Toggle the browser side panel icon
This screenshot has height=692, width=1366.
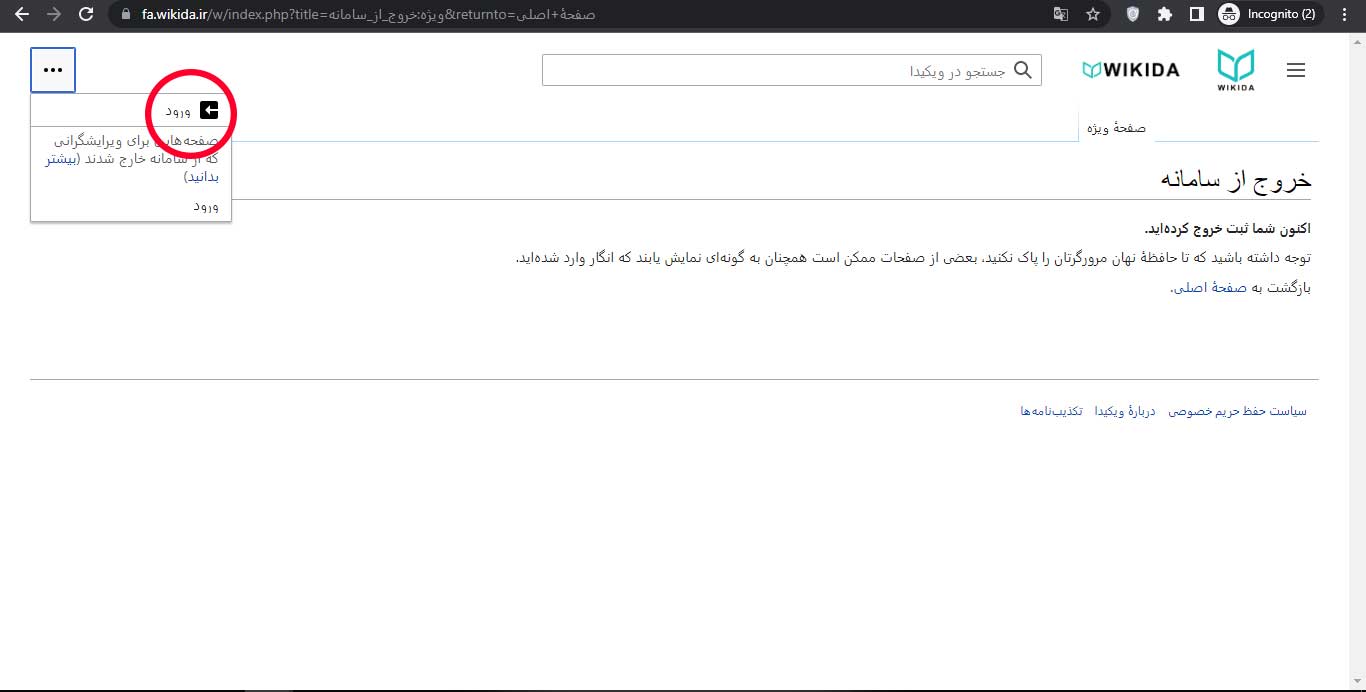[x=1196, y=15]
